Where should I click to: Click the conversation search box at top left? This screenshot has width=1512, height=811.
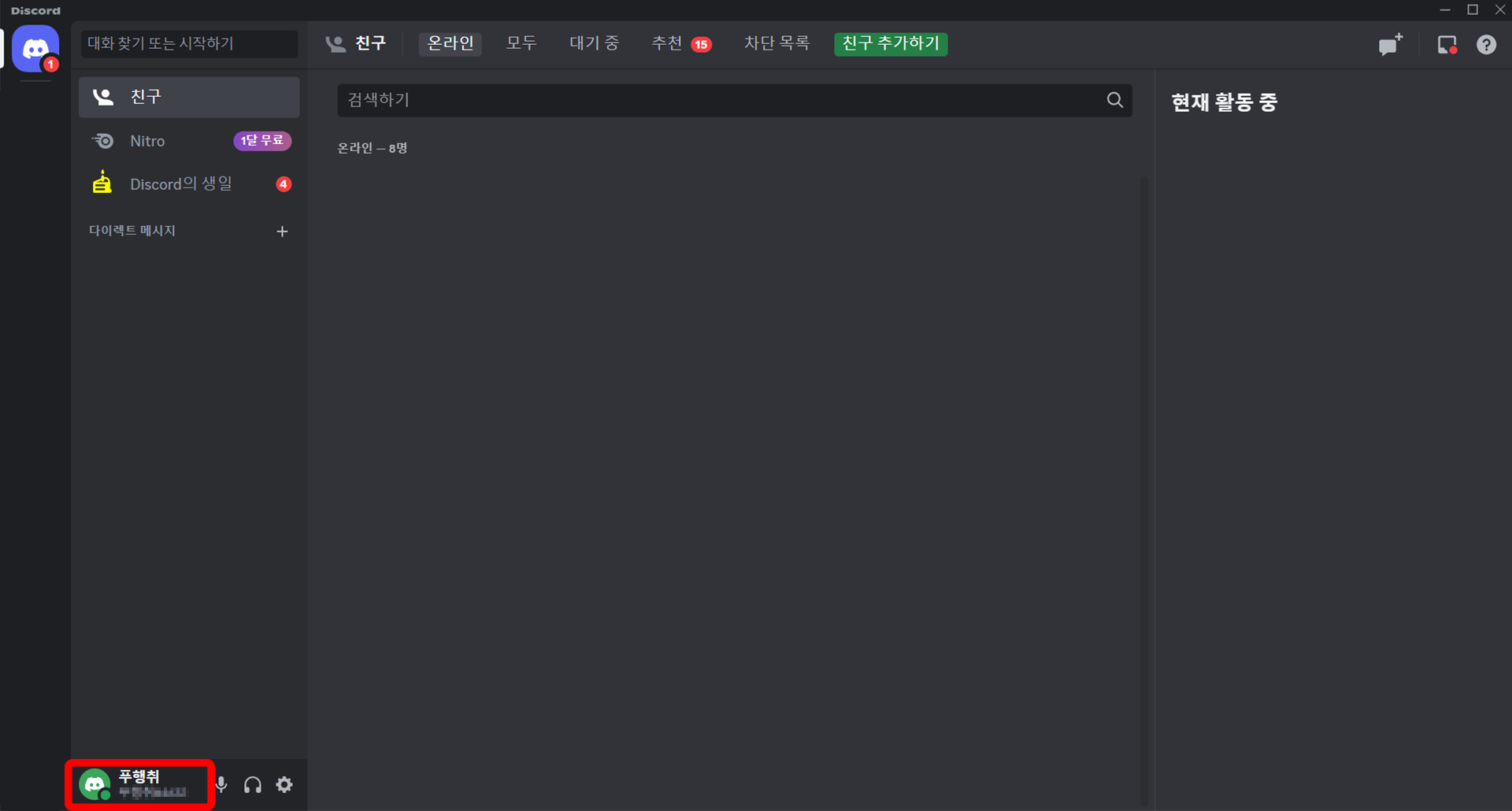[189, 43]
